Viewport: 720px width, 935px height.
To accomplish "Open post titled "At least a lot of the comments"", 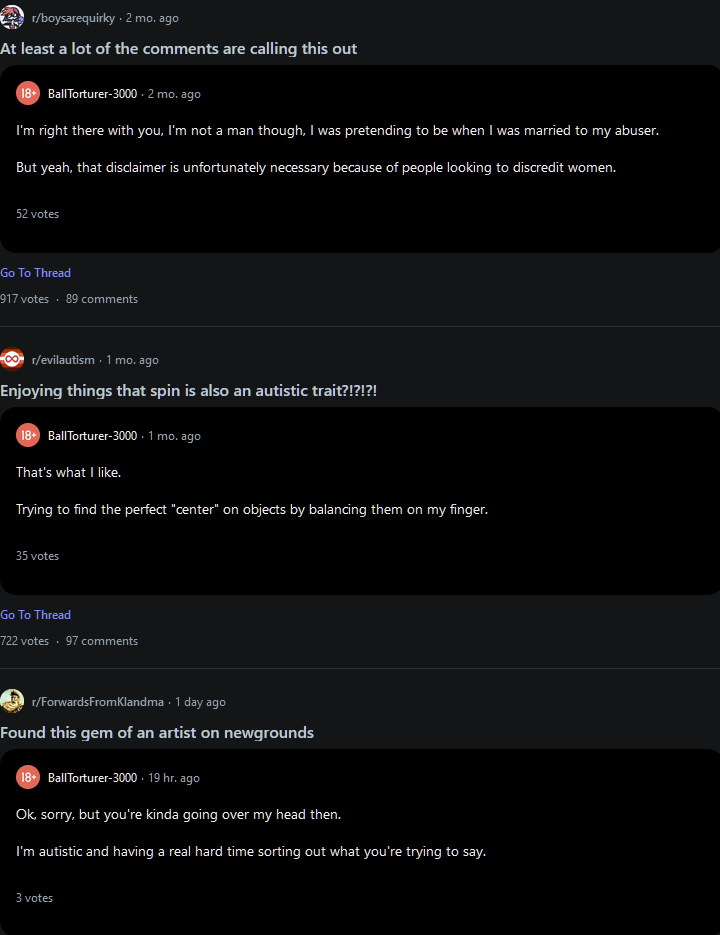I will coord(178,48).
